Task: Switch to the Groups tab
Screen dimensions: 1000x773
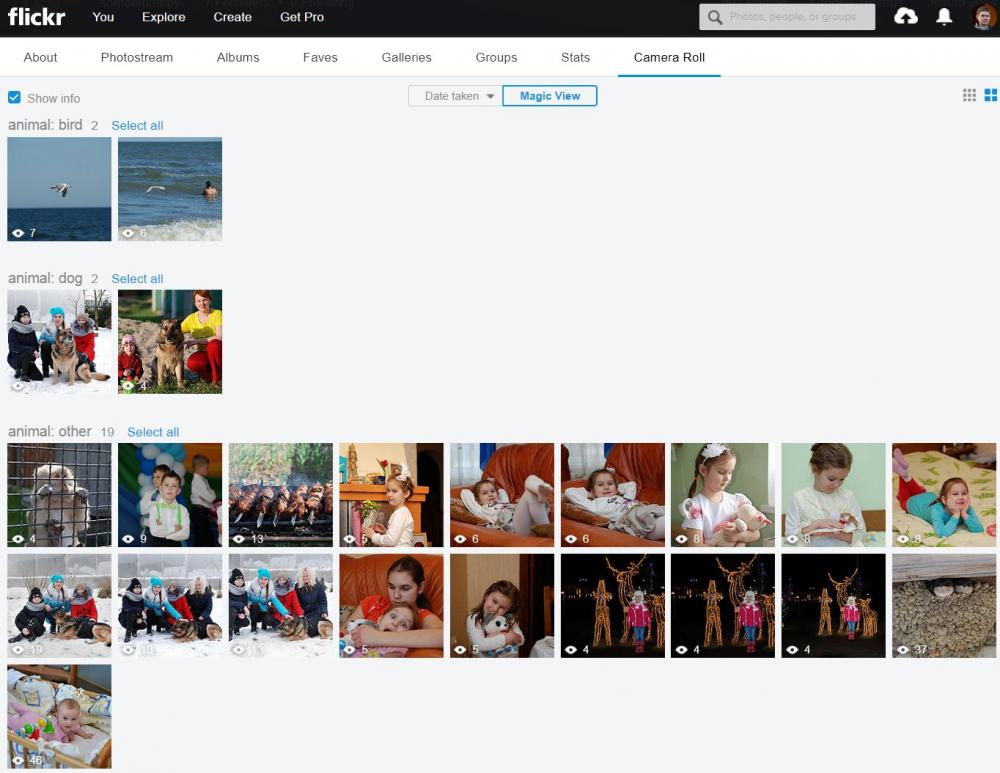Action: (496, 57)
